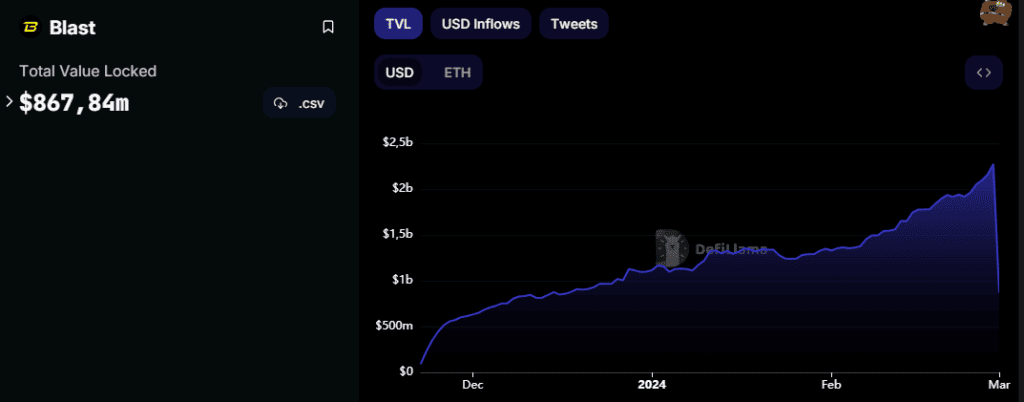Click the Total Value Locked label
Image resolution: width=1024 pixels, height=402 pixels.
point(88,71)
